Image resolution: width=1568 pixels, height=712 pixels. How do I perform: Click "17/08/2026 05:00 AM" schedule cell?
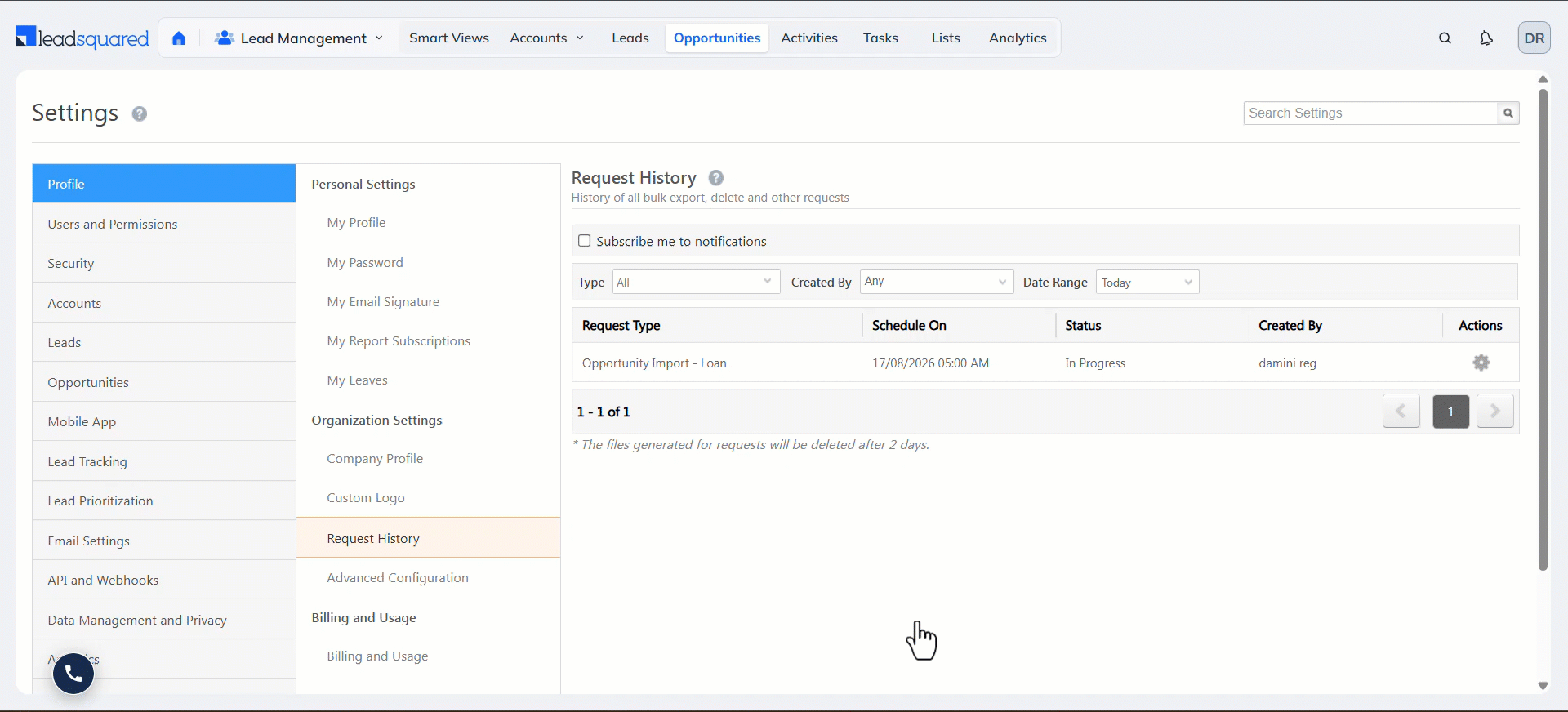point(930,363)
